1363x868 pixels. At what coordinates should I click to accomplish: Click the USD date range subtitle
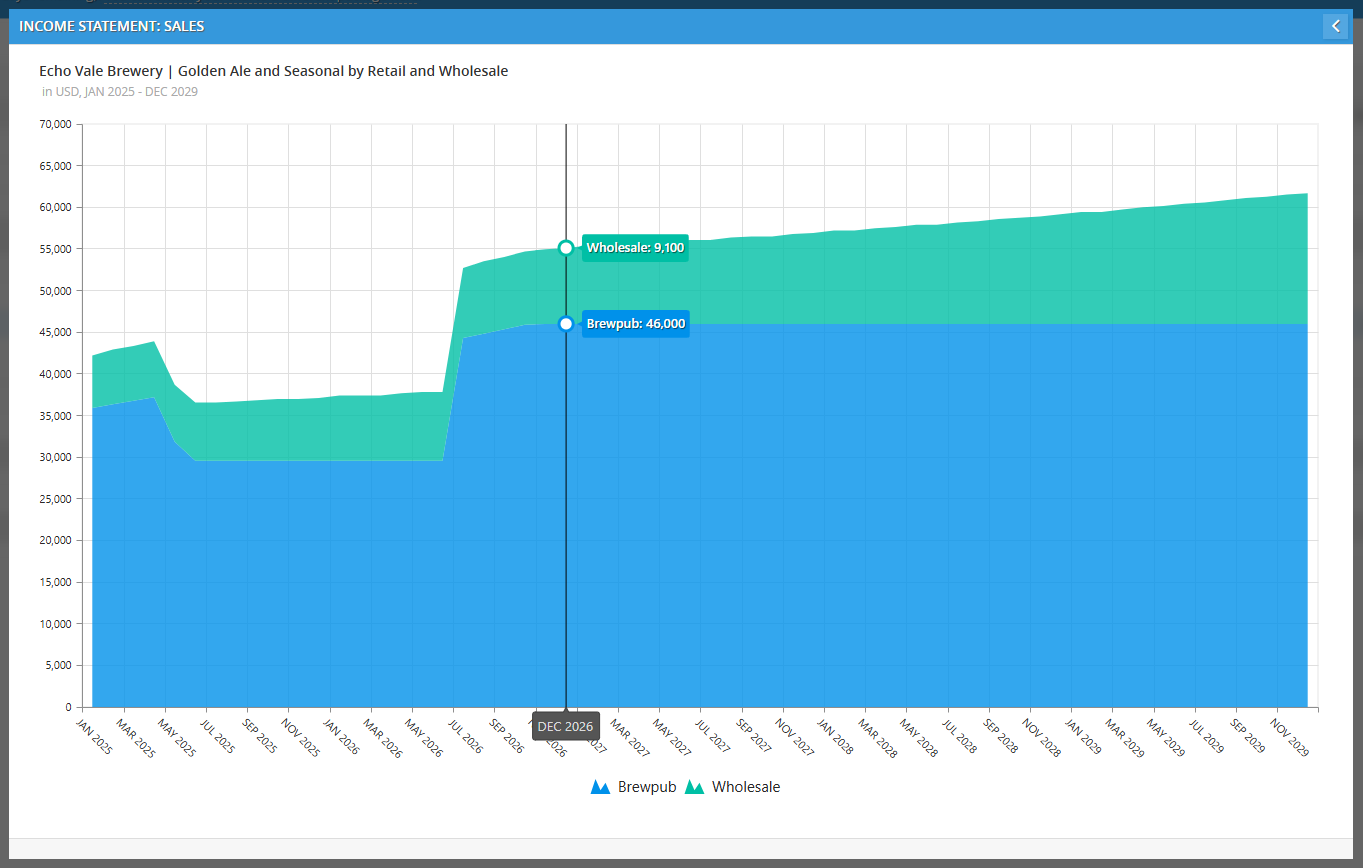pyautogui.click(x=119, y=92)
